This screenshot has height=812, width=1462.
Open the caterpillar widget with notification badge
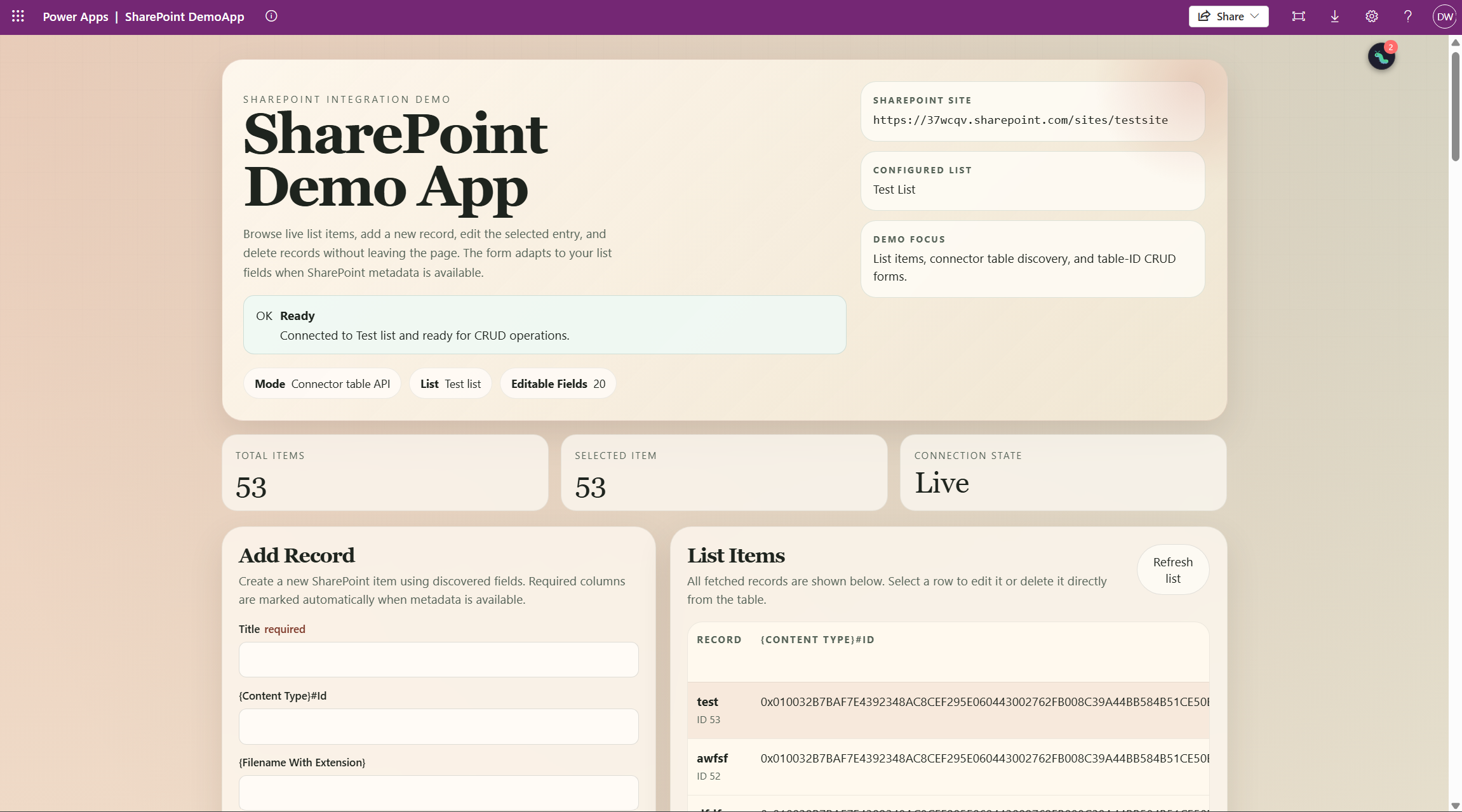(x=1381, y=57)
